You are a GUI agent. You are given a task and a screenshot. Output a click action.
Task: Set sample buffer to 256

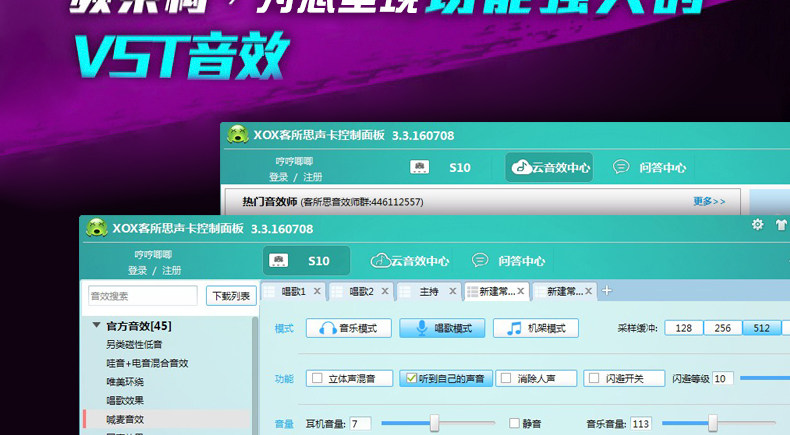pyautogui.click(x=722, y=328)
